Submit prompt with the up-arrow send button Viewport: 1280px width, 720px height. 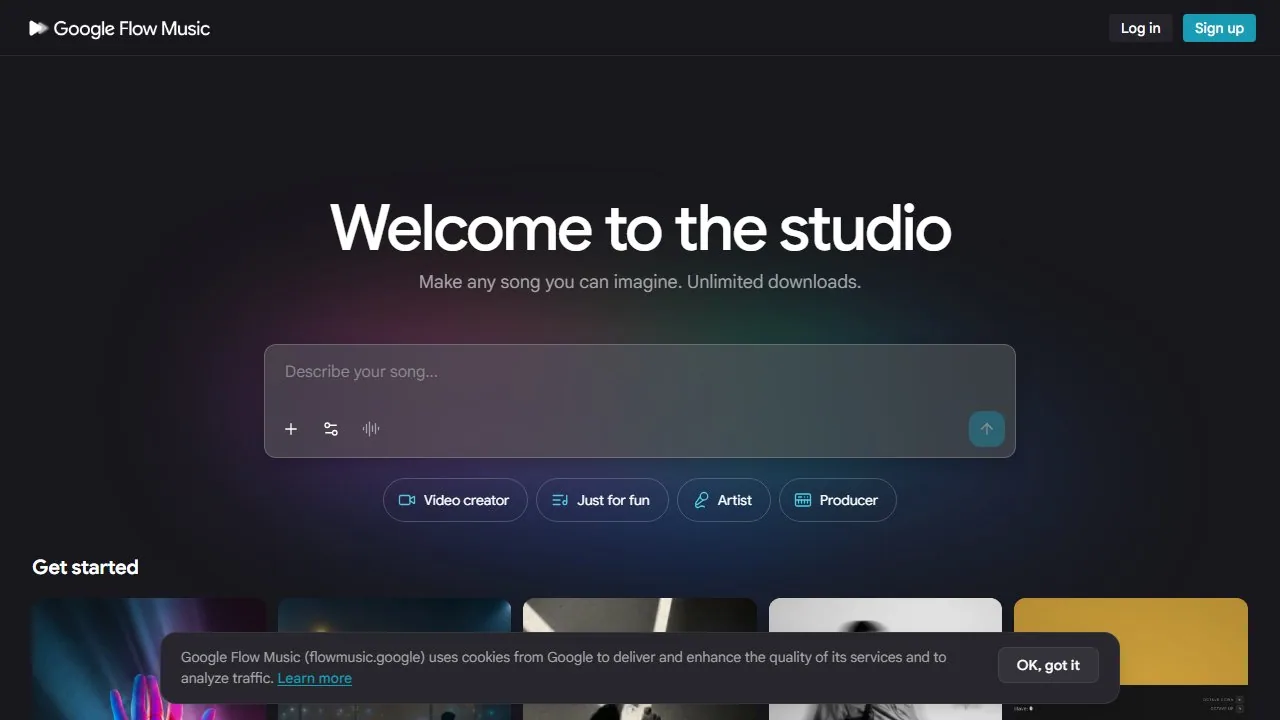tap(987, 429)
